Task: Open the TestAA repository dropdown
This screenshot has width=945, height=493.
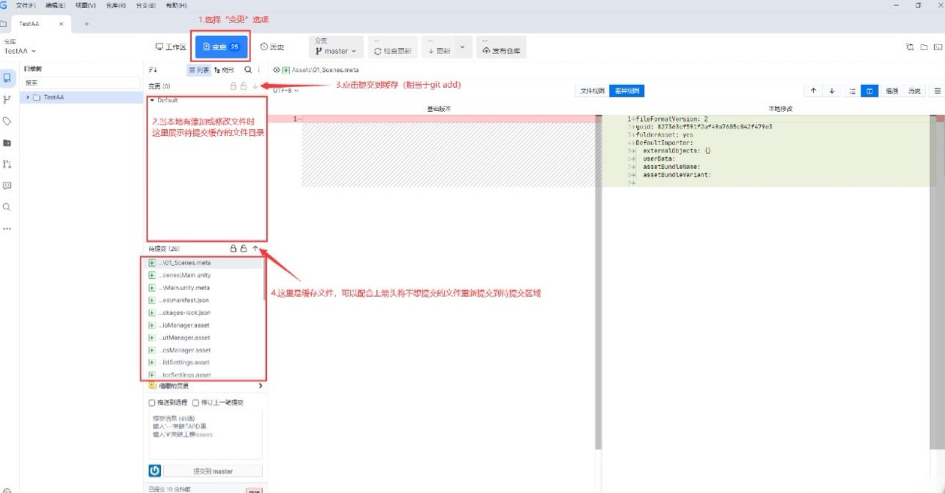Action: pos(20,51)
